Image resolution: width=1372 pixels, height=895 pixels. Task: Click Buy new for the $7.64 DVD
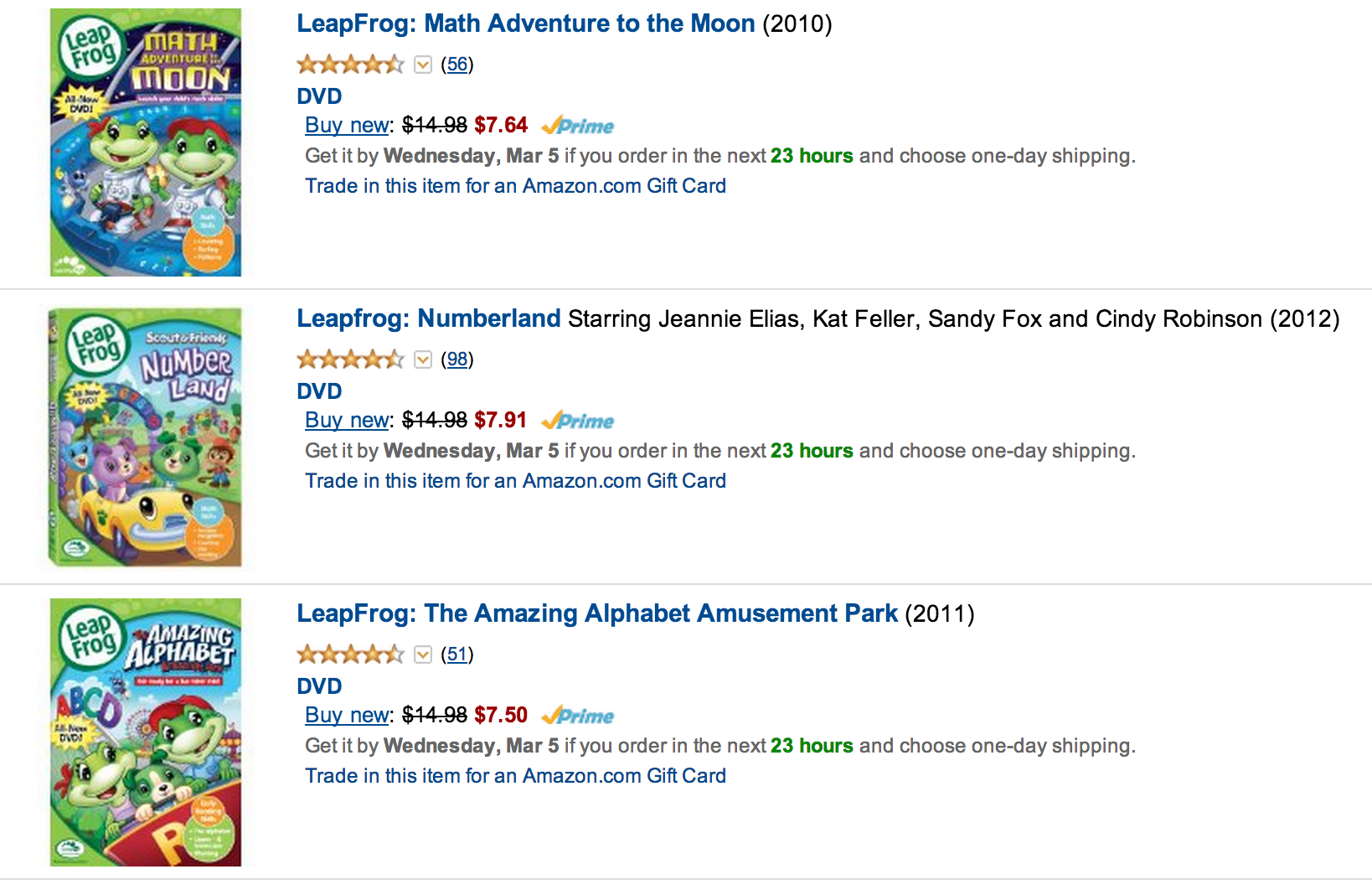pos(347,126)
